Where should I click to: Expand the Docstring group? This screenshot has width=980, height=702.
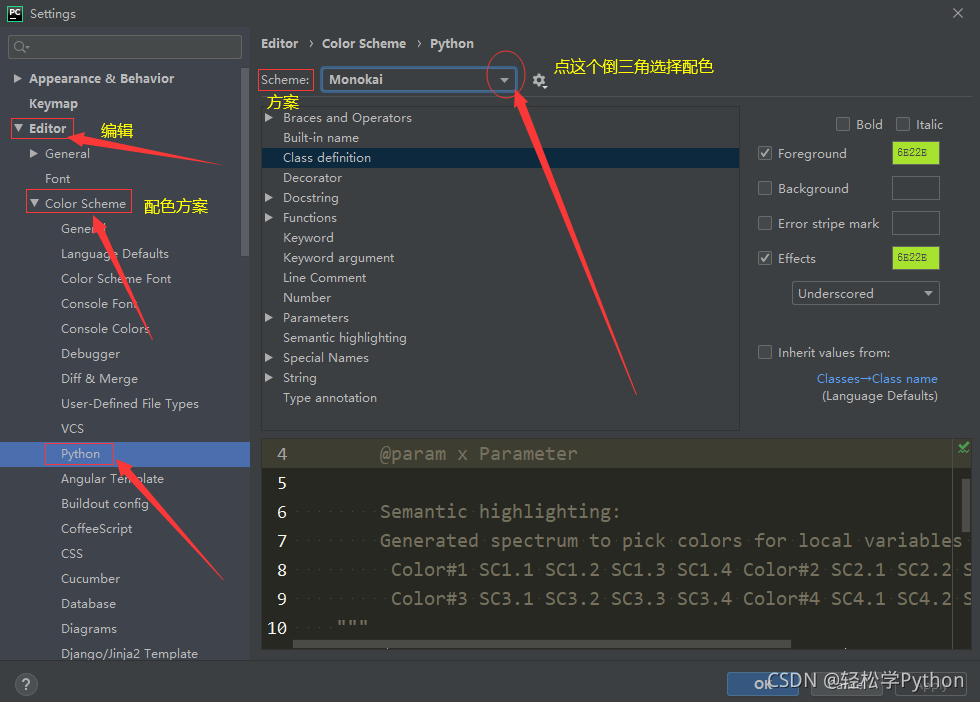click(x=269, y=198)
